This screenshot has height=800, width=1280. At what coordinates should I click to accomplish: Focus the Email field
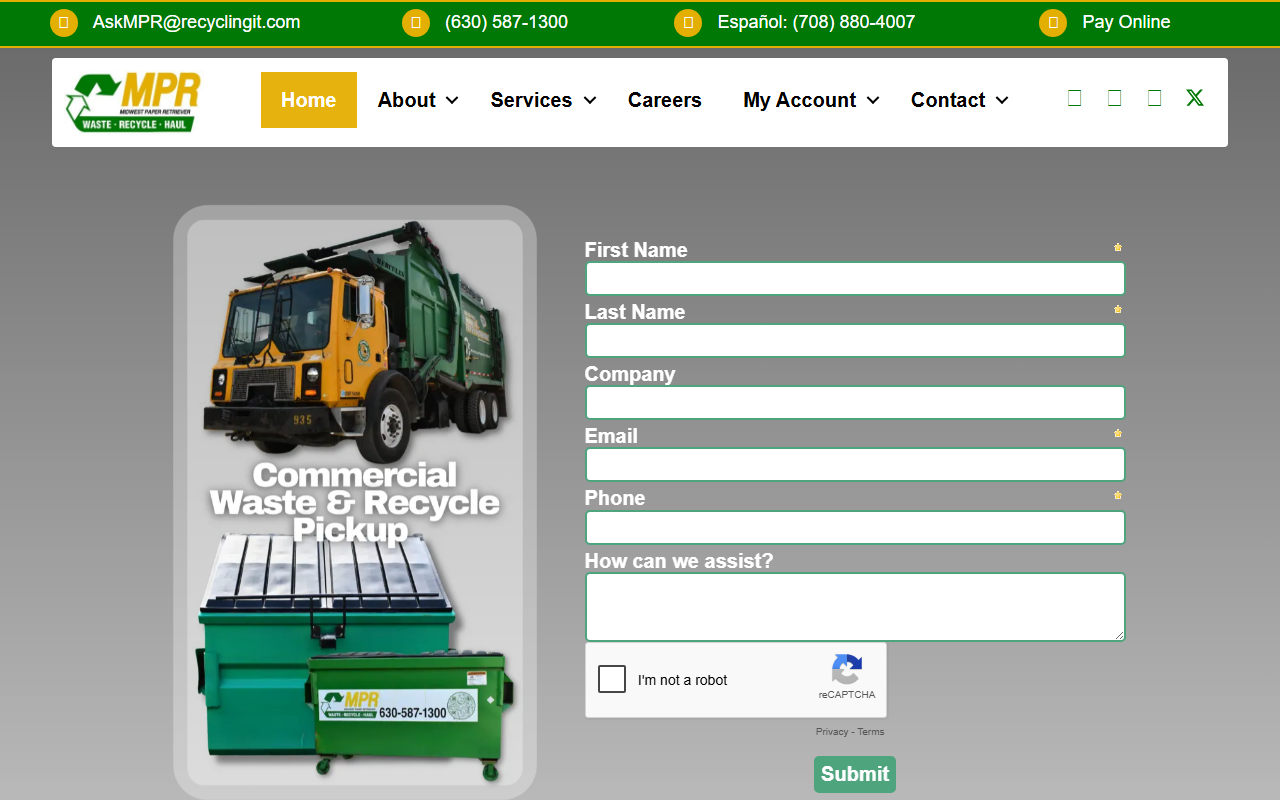855,464
